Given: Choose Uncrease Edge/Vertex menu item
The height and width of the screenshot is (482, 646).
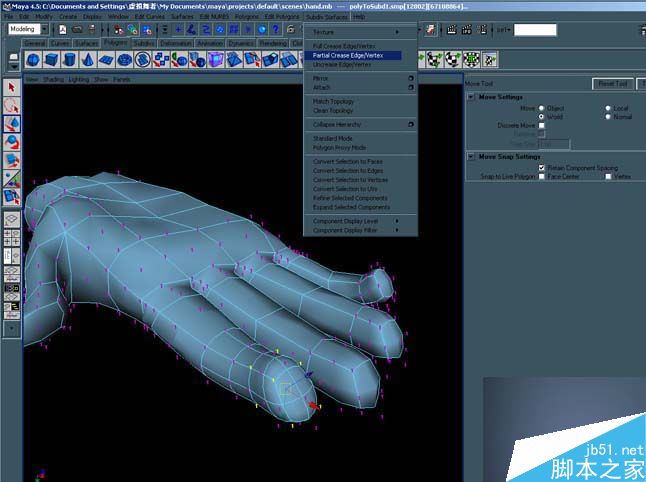Looking at the screenshot, I should tap(342, 65).
